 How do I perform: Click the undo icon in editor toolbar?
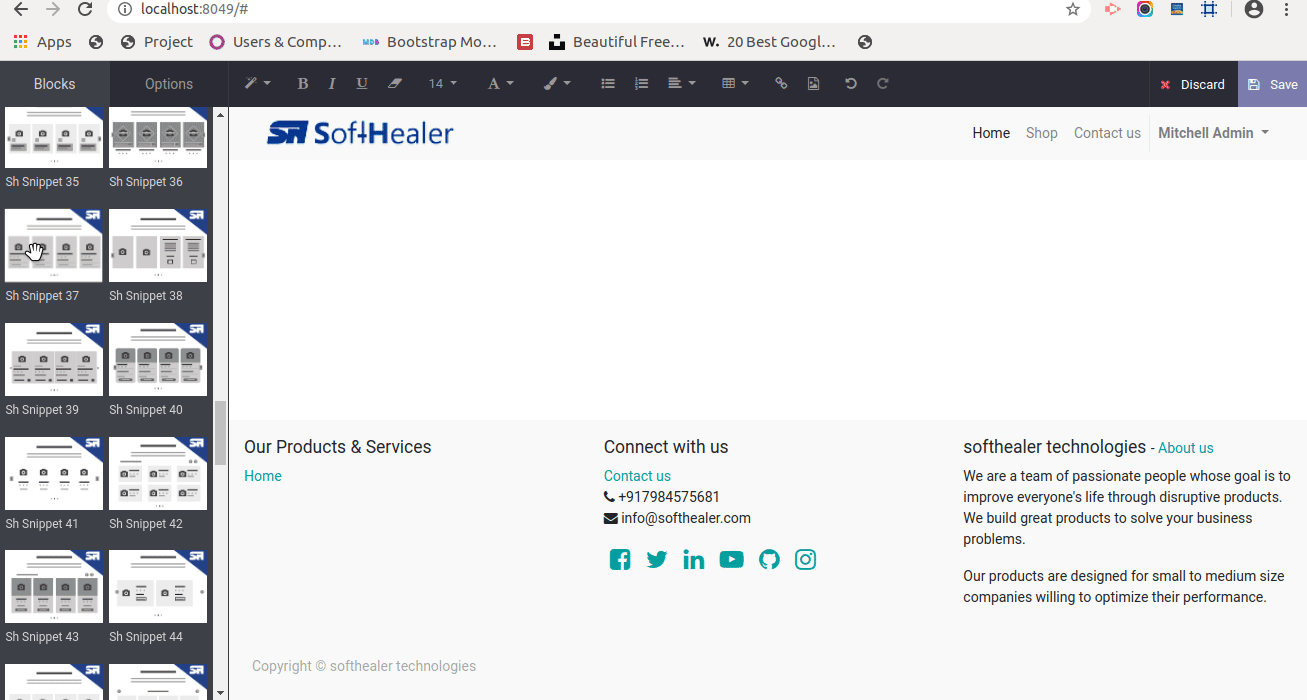851,84
